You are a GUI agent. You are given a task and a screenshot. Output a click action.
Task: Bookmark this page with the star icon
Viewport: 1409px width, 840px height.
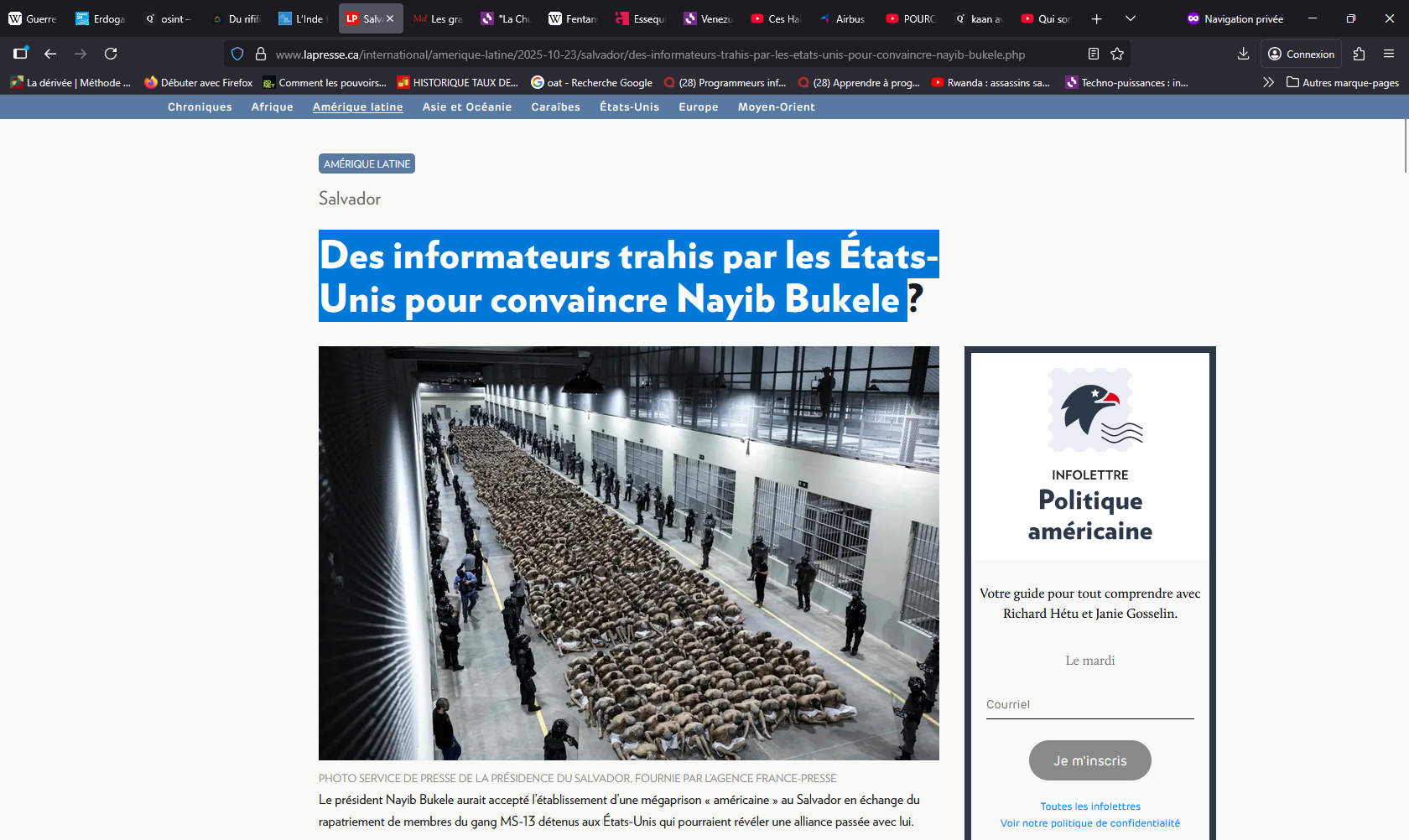[x=1117, y=54]
